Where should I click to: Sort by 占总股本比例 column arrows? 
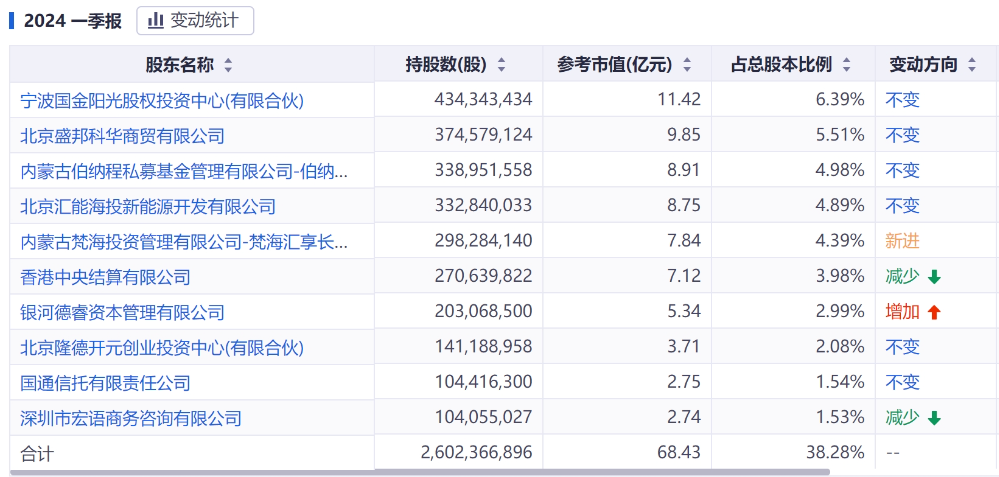846,66
